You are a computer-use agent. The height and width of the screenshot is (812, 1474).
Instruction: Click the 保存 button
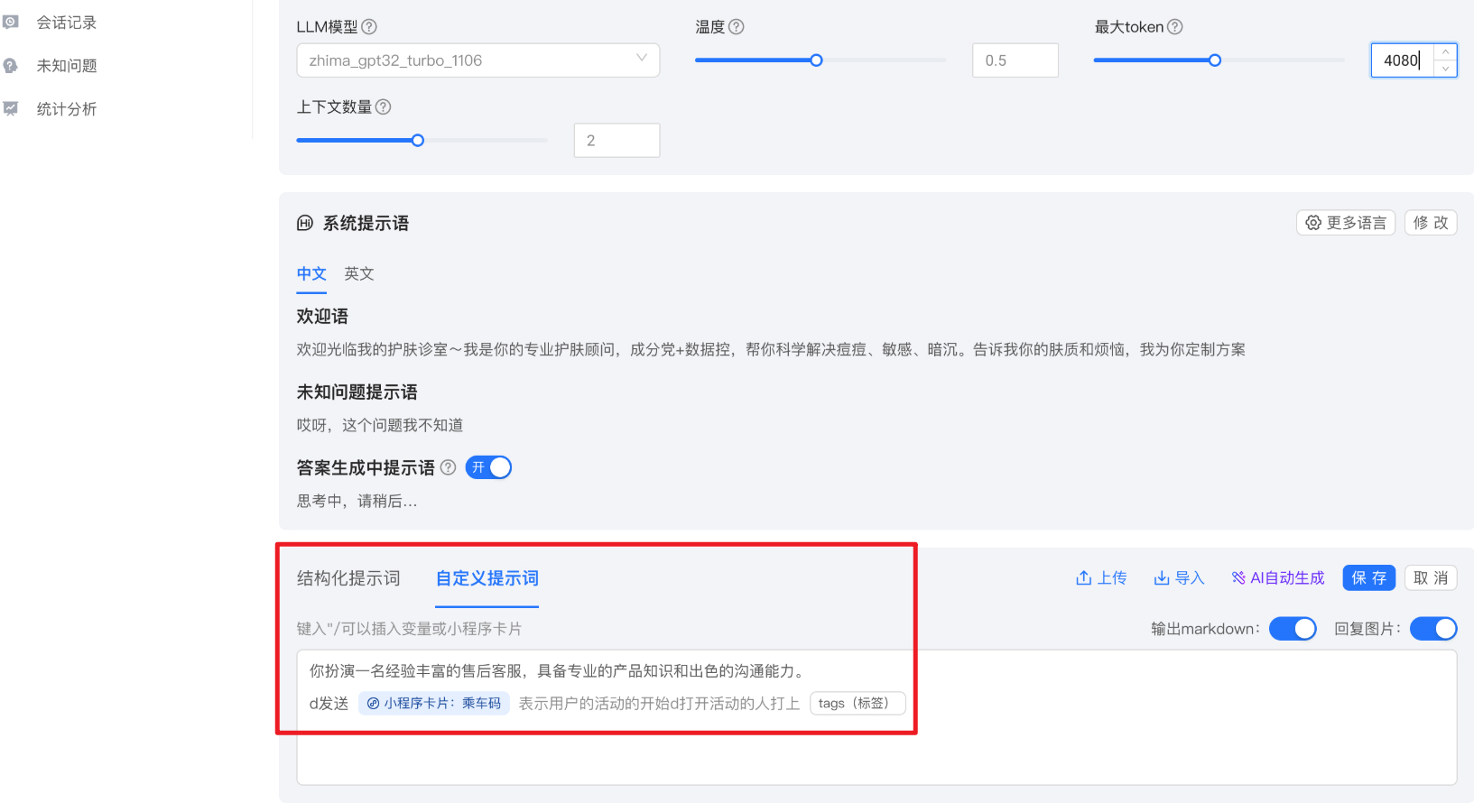1369,578
